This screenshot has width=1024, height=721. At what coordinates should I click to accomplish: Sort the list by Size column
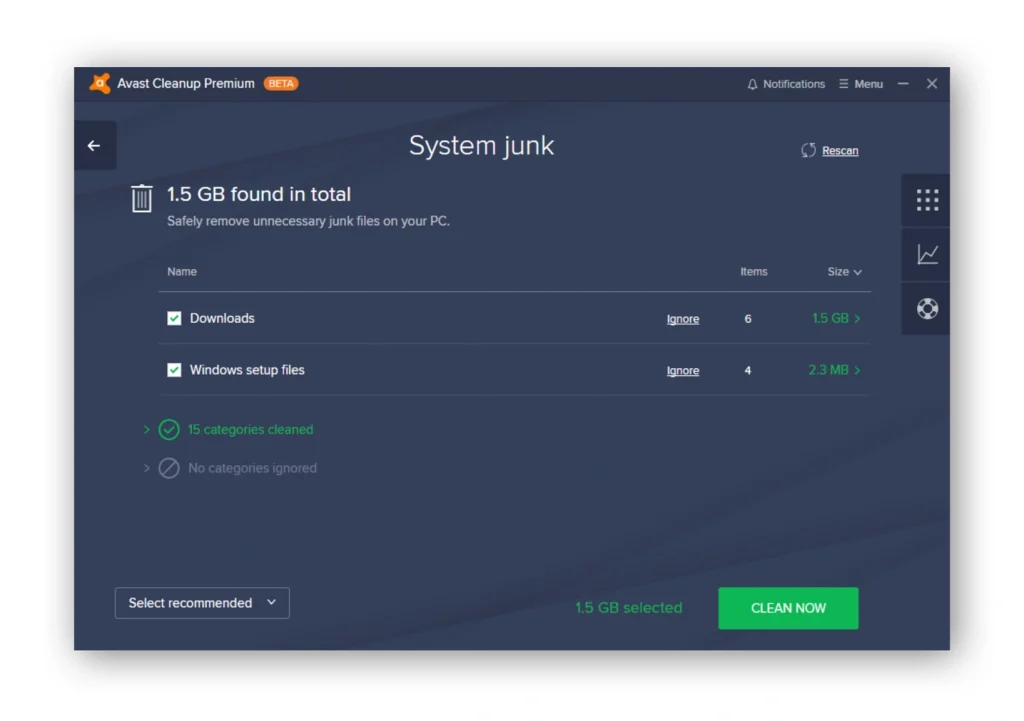pos(843,272)
